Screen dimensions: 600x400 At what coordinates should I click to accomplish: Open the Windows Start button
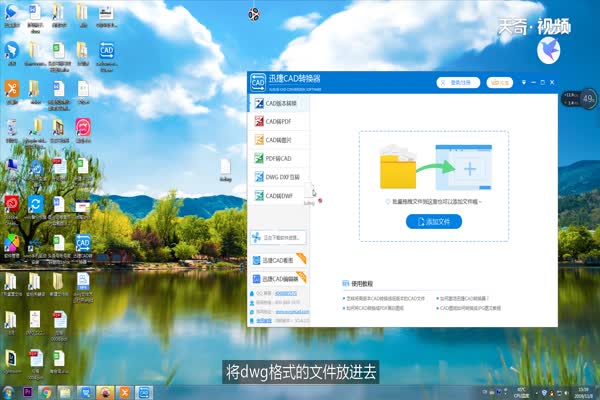pos(8,393)
